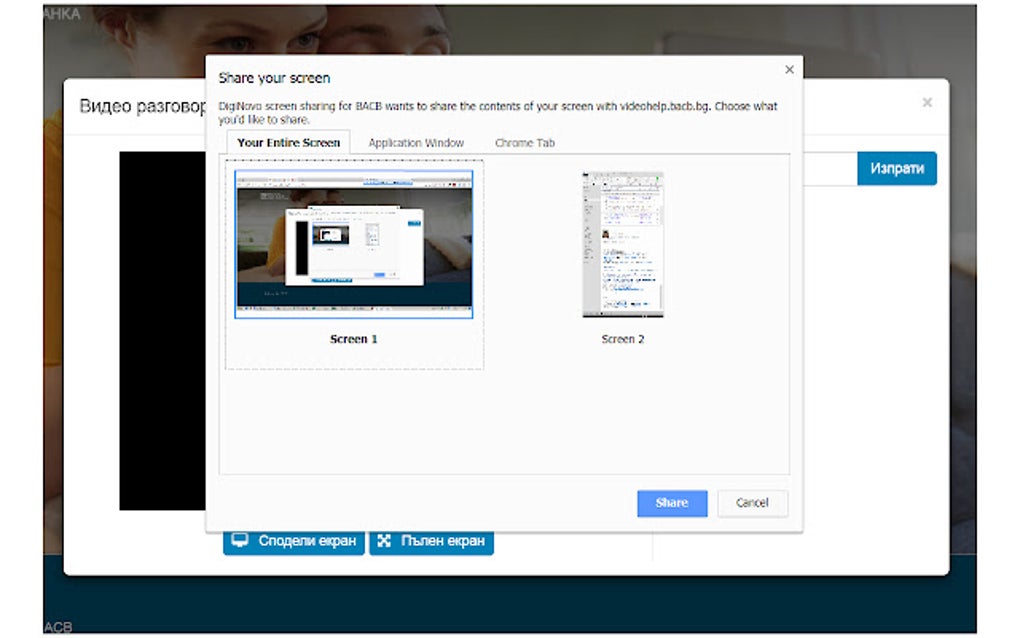The image size is (1020, 638).
Task: Click the monitor icon on Сподели екран button
Action: (x=239, y=540)
